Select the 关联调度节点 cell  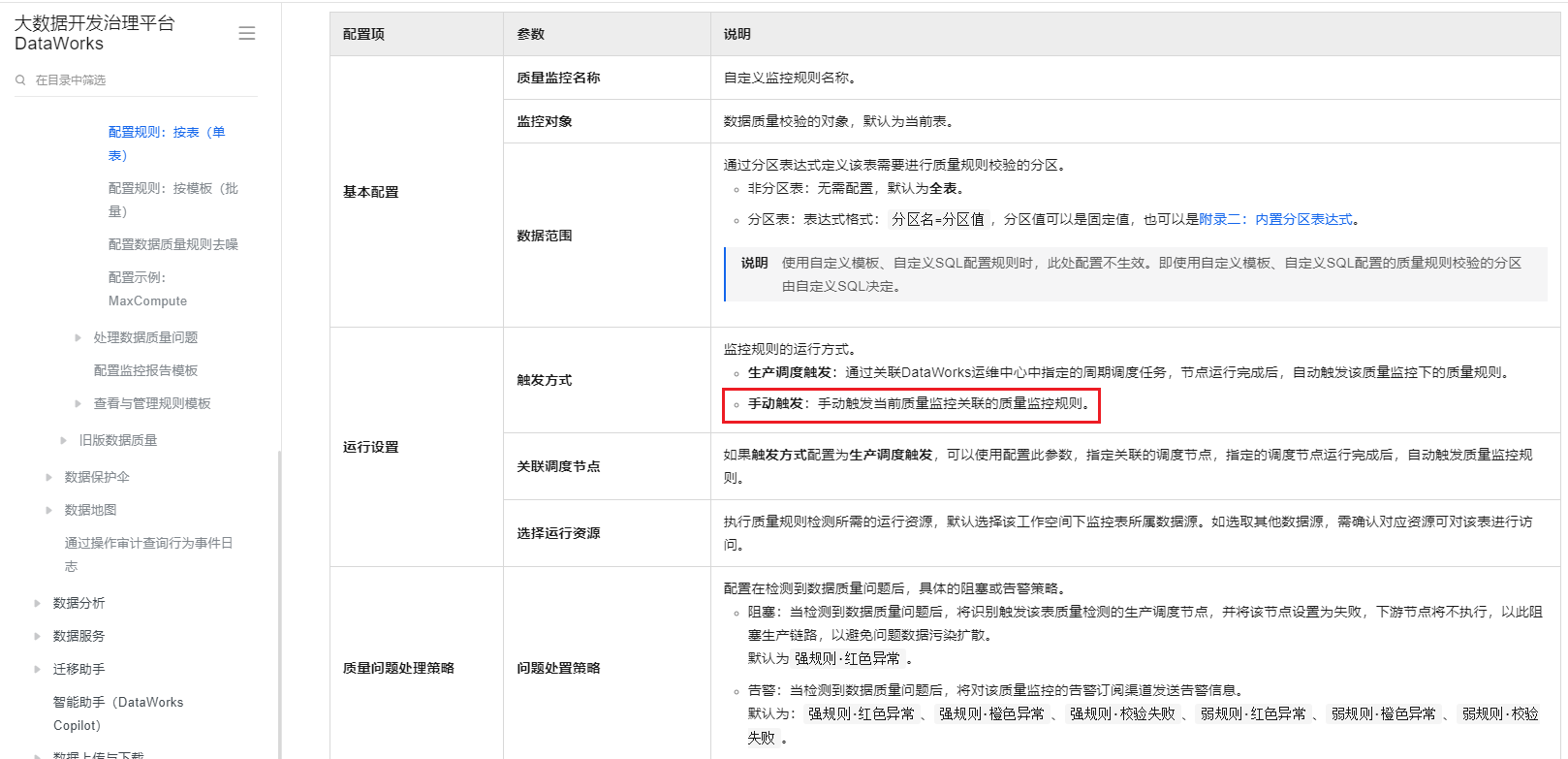(x=607, y=466)
